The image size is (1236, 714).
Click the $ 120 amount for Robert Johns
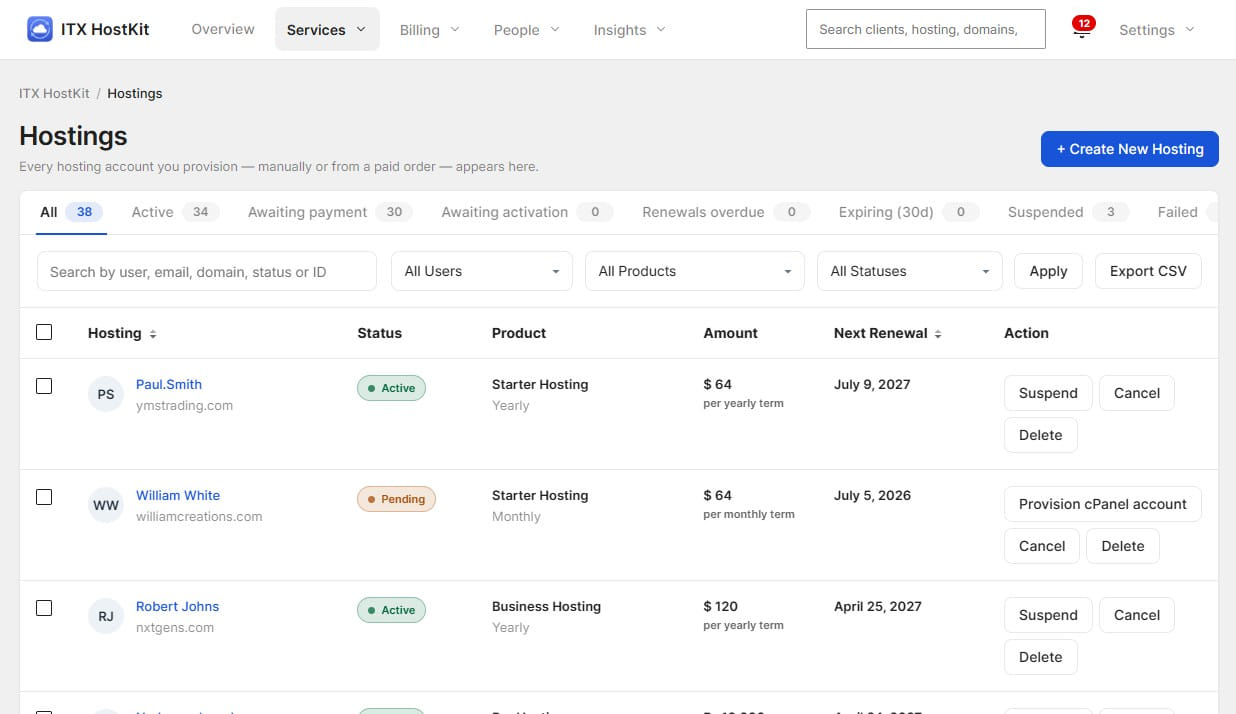click(x=720, y=606)
